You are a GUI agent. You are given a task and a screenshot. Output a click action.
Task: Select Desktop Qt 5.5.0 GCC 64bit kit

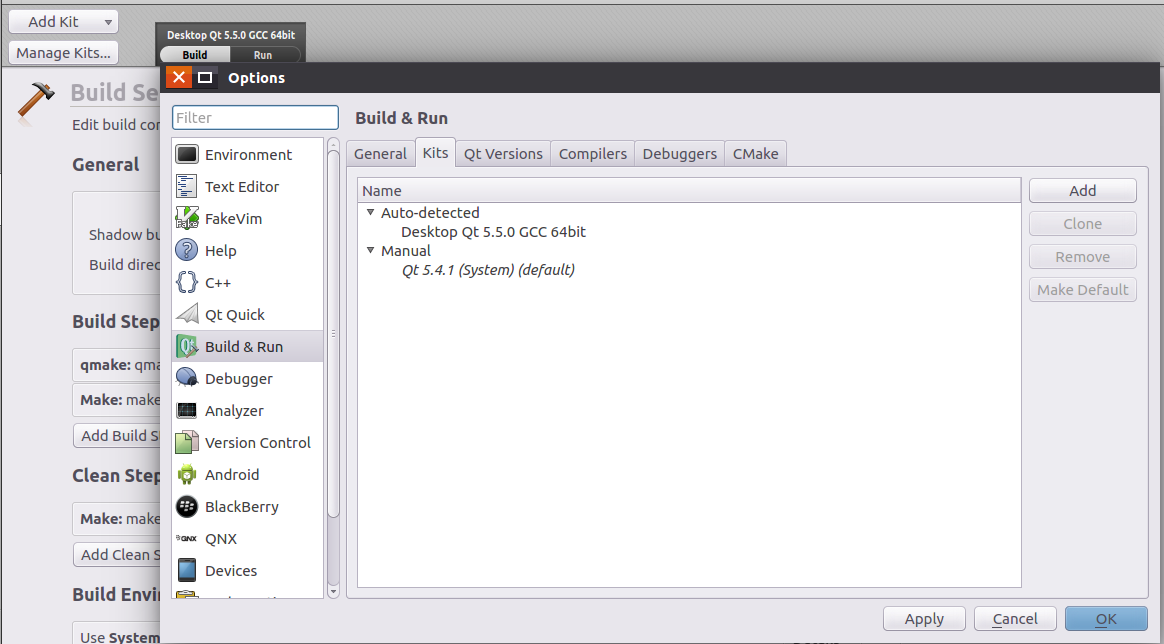(x=493, y=232)
